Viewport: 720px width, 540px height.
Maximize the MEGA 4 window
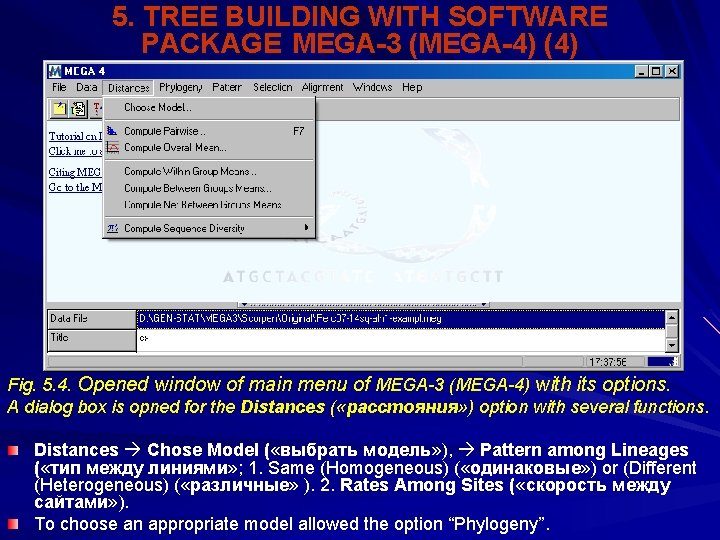pos(656,71)
